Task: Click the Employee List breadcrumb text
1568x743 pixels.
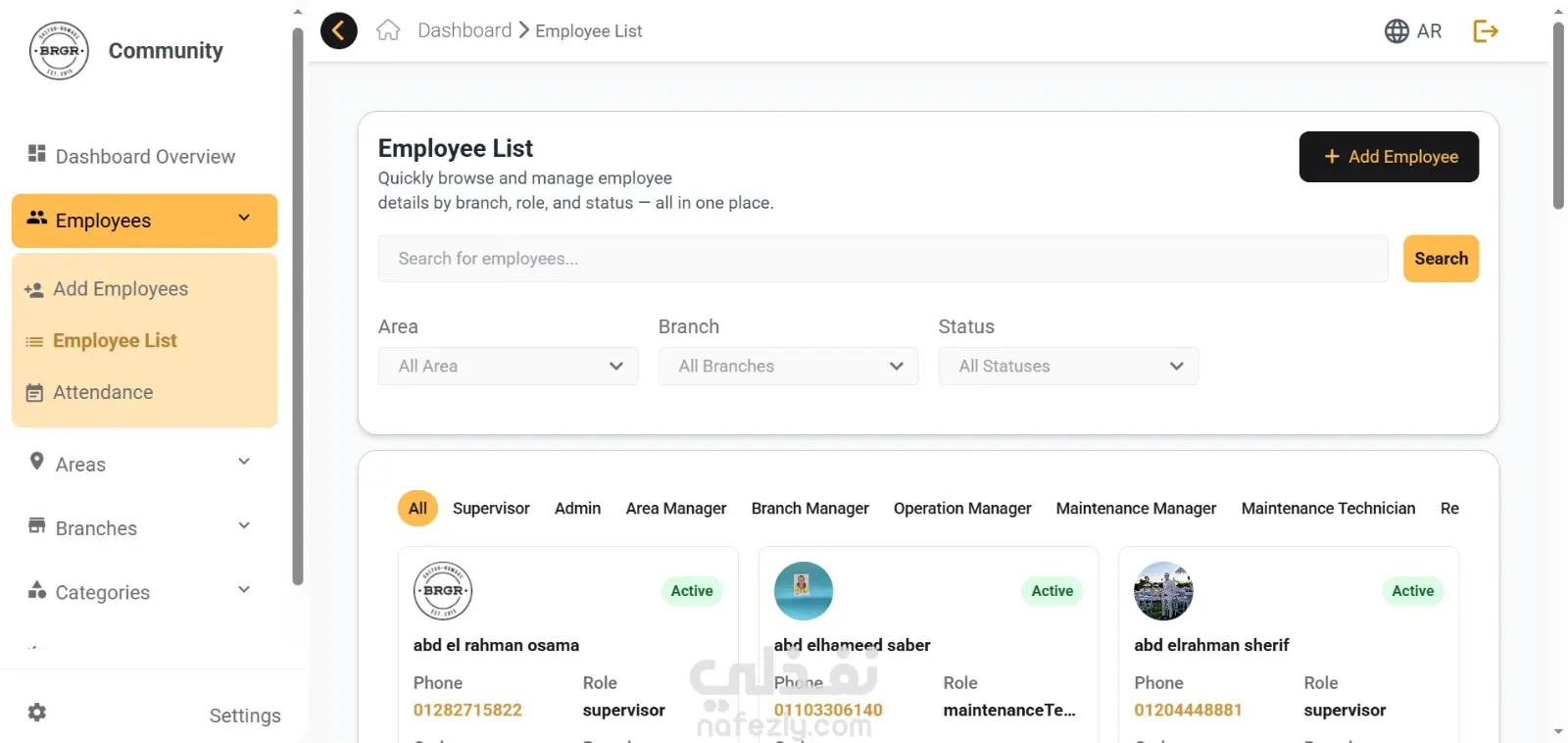Action: click(x=589, y=31)
